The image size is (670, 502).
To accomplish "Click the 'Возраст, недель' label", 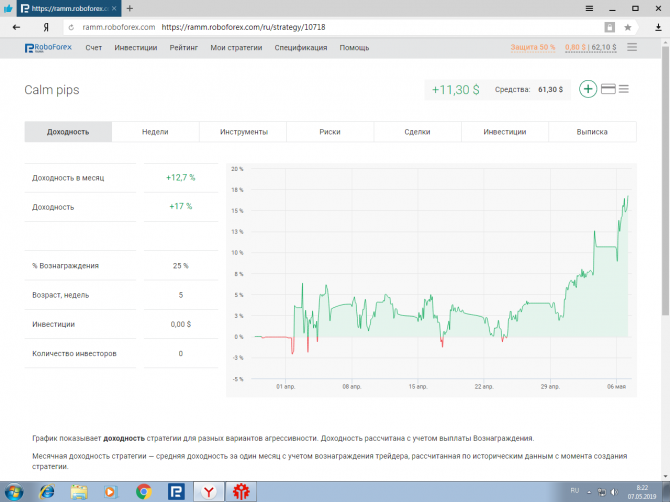I will point(61,295).
